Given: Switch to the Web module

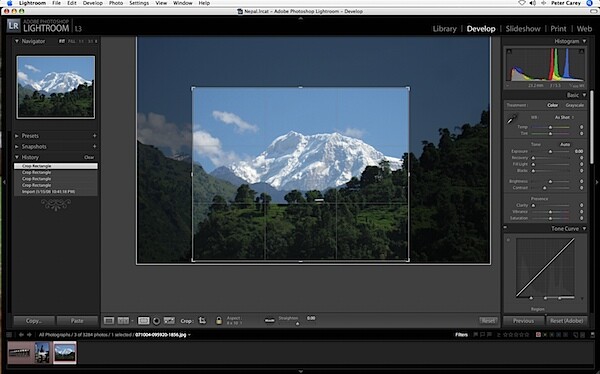Looking at the screenshot, I should coord(584,29).
